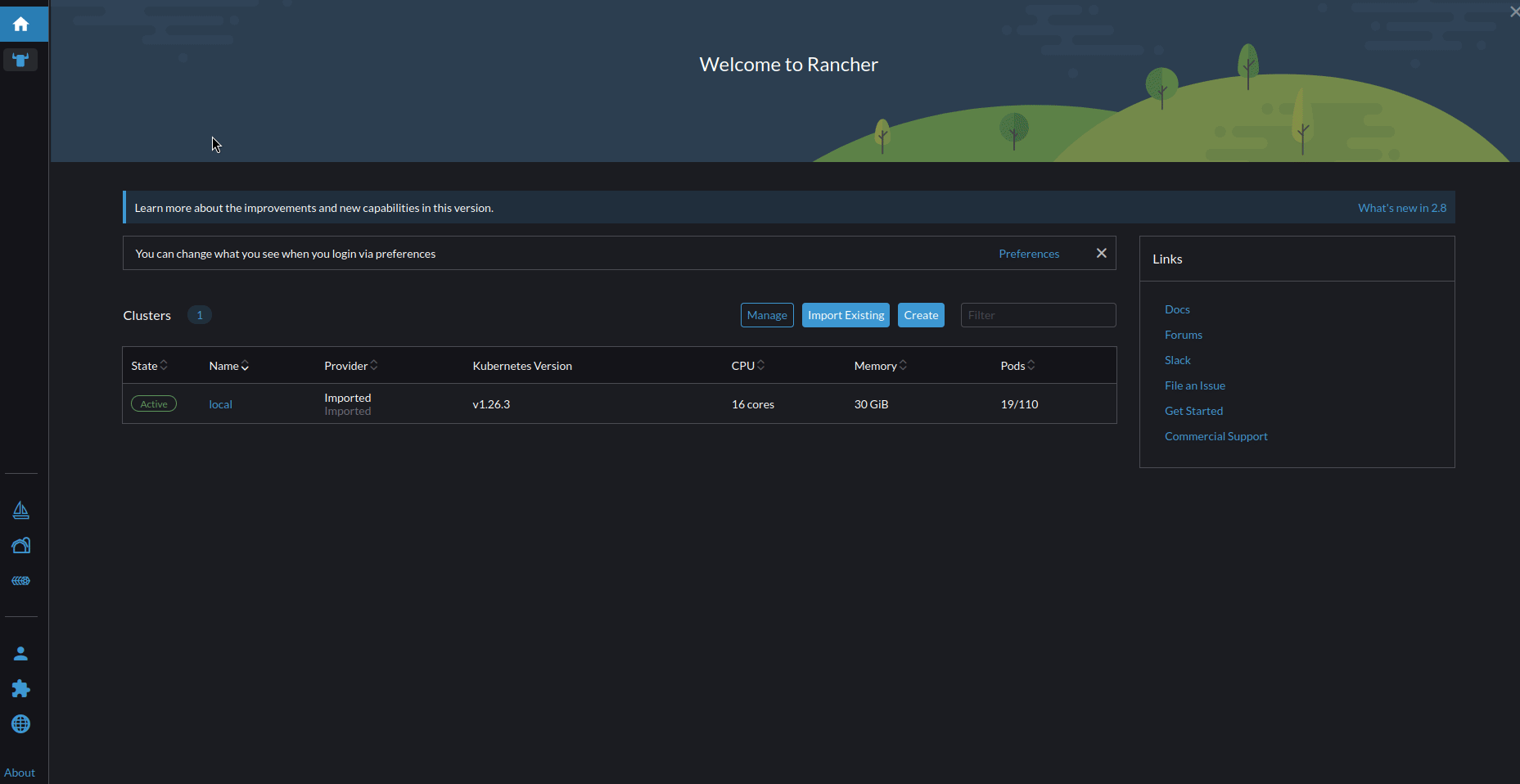Open Cluster Management from the sidebar
Image resolution: width=1520 pixels, height=784 pixels.
coord(20,510)
